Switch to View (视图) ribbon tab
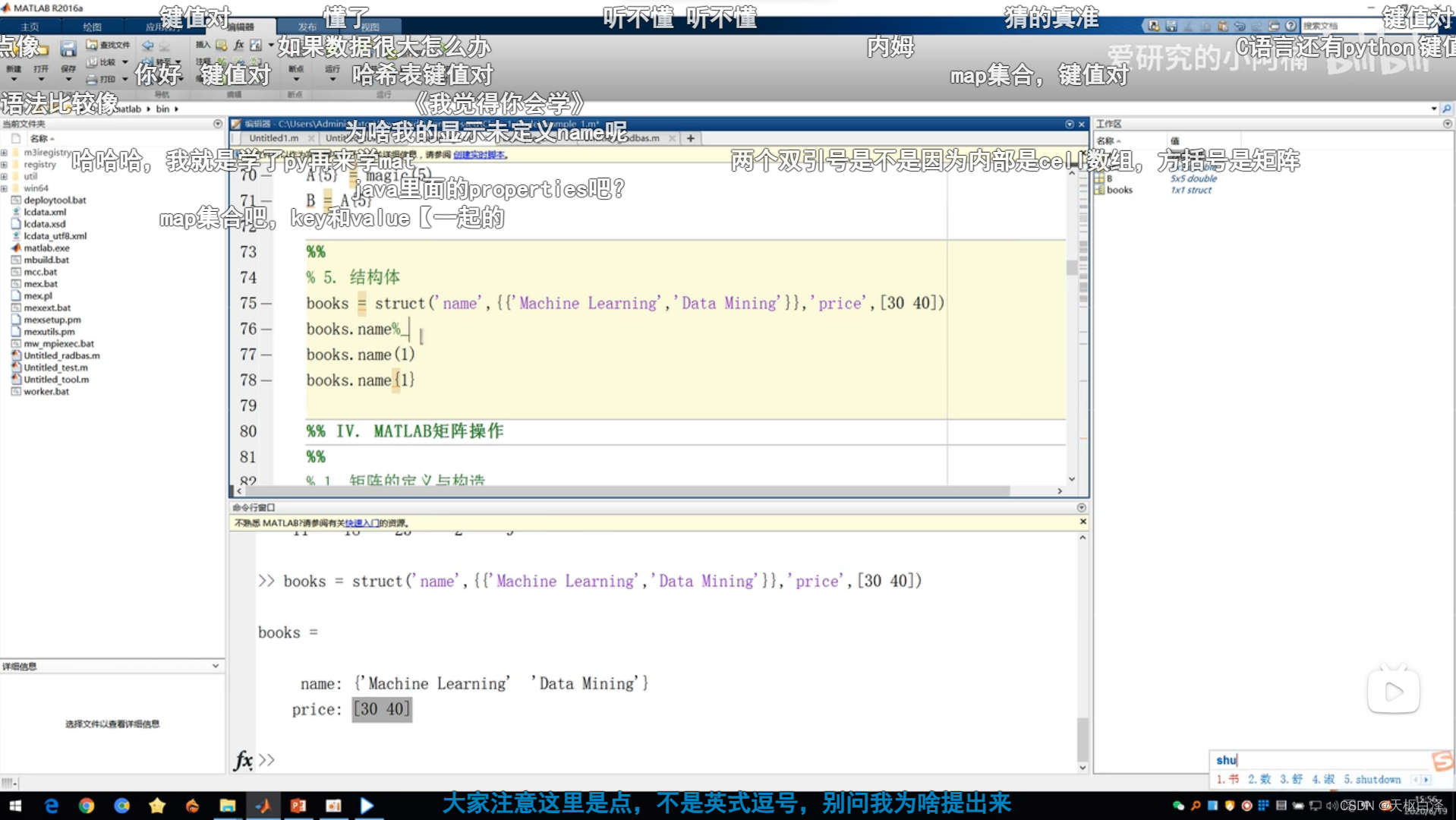Screen dimensions: 1456x820 [x=370, y=27]
